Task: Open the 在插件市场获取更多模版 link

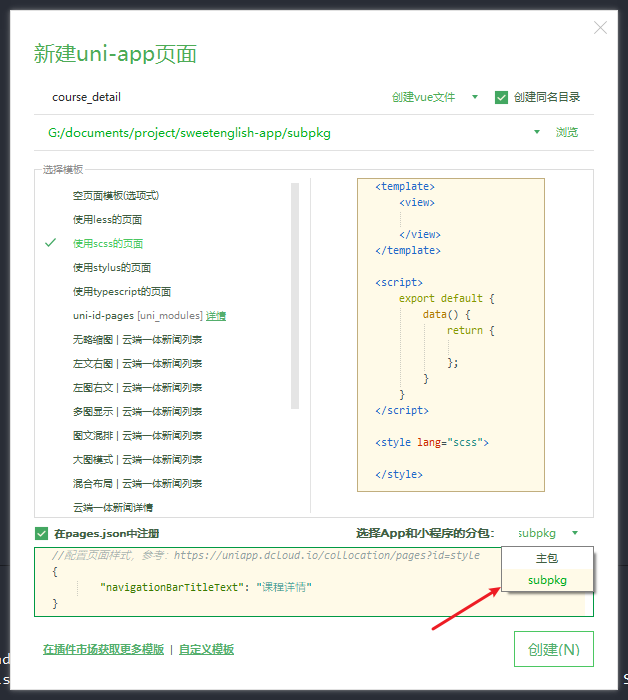Action: click(x=104, y=649)
